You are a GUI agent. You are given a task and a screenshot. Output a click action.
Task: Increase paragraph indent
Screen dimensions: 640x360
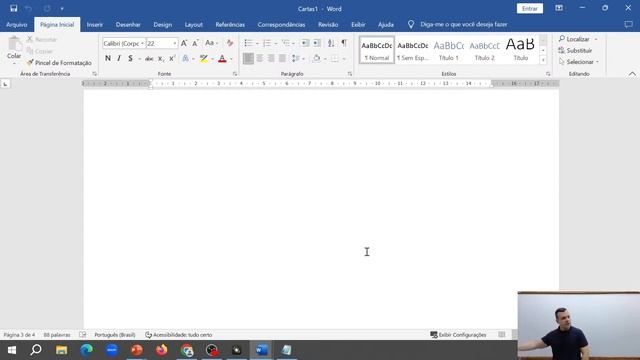click(x=316, y=43)
